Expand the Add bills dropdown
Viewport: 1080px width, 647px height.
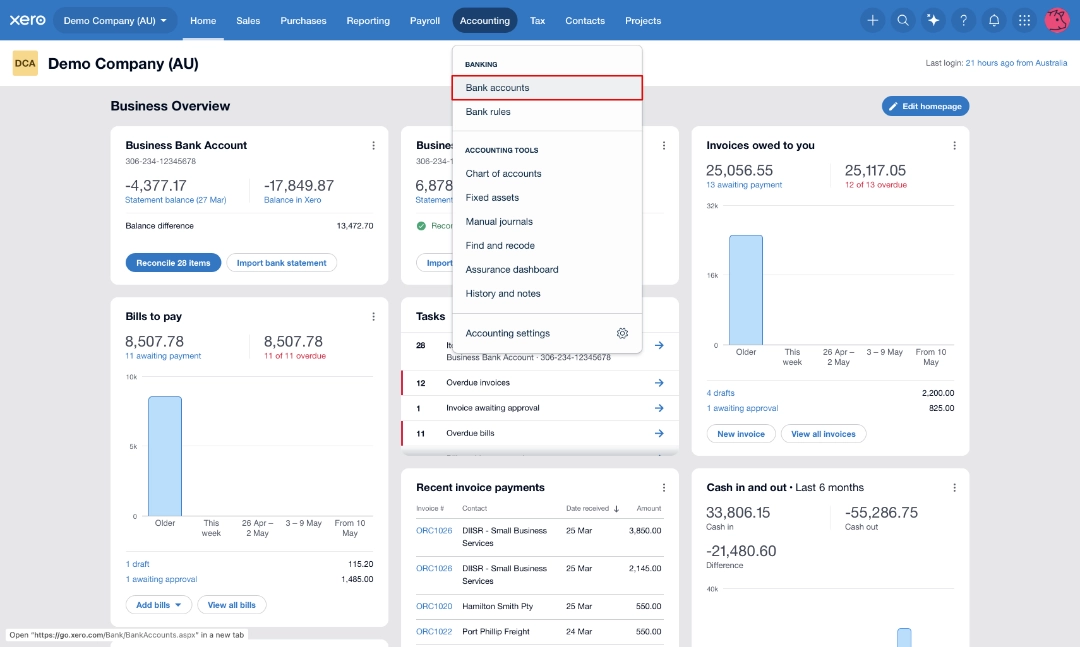coord(158,605)
